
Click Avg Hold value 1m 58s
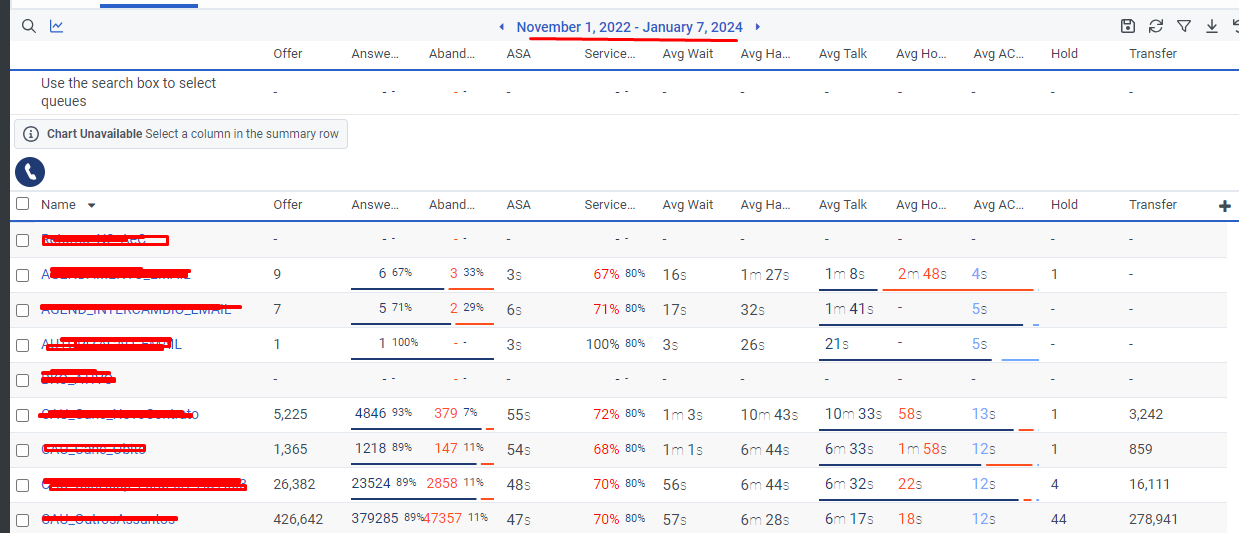click(921, 449)
